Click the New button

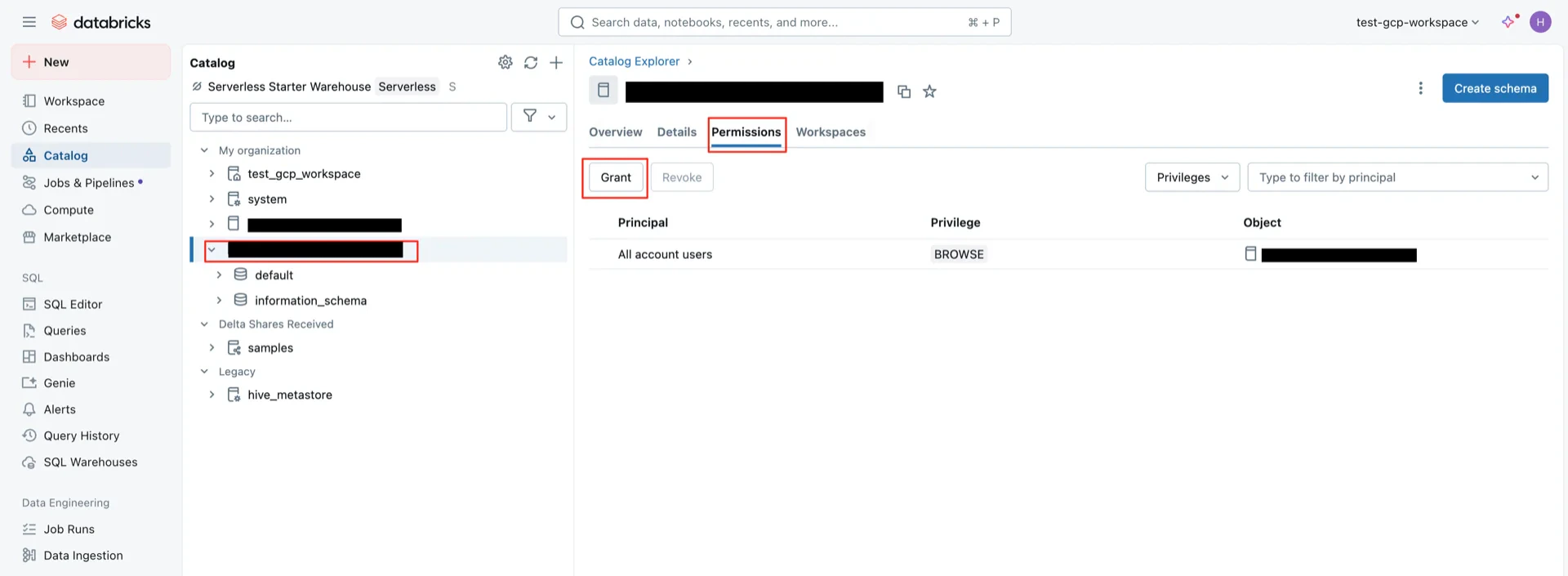(x=91, y=62)
